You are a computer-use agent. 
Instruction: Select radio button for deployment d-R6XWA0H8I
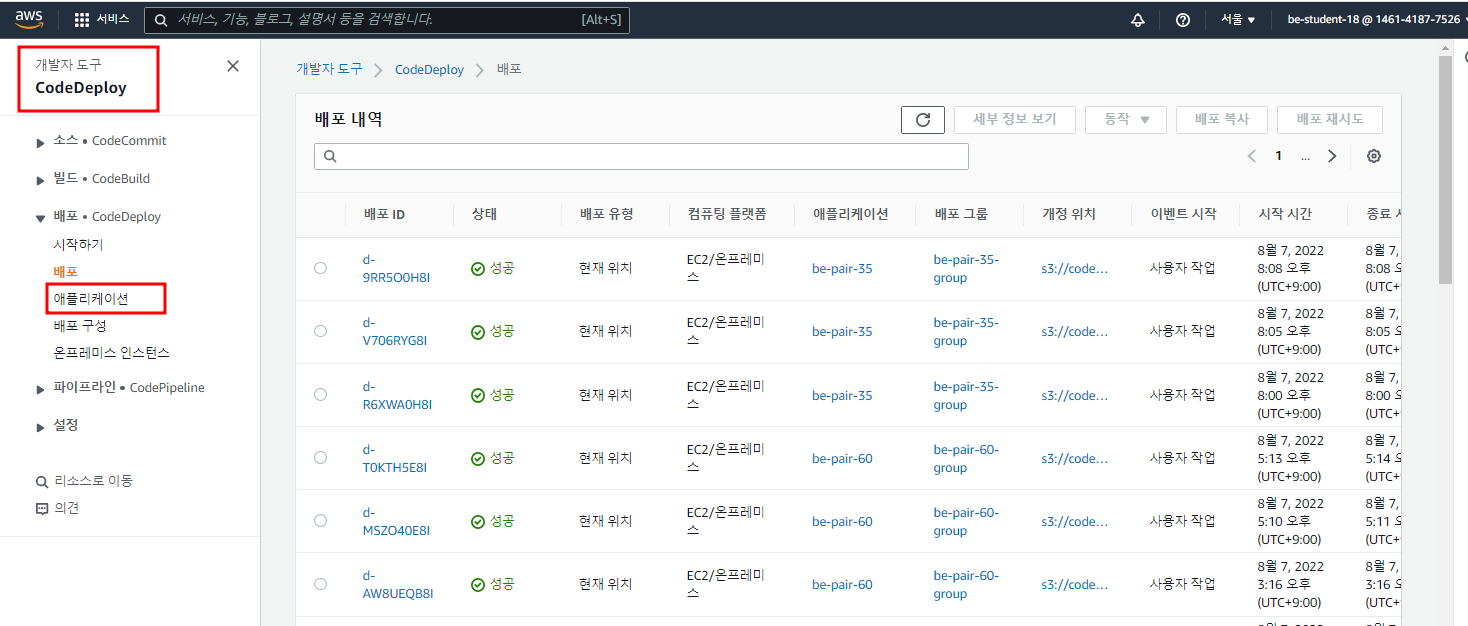320,395
